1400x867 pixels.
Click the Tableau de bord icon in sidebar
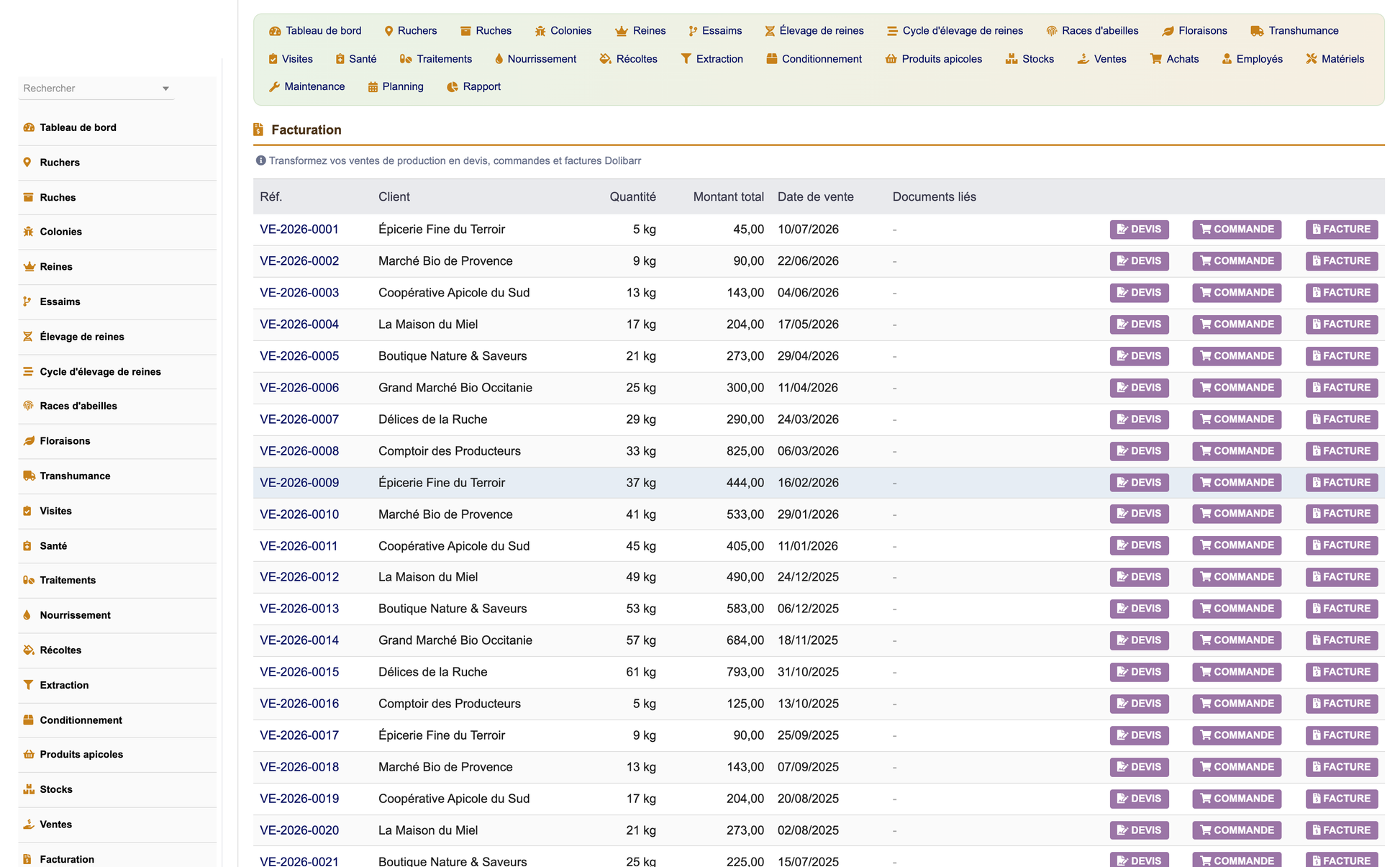coord(29,127)
